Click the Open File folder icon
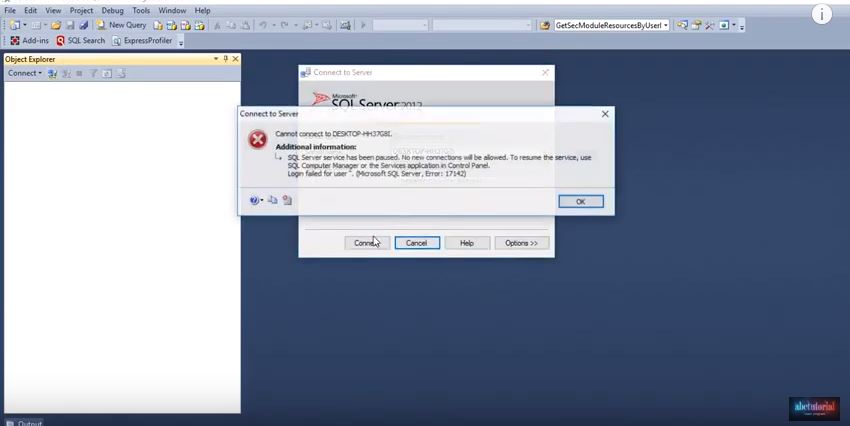Screen dimensions: 850x426 coord(56,25)
